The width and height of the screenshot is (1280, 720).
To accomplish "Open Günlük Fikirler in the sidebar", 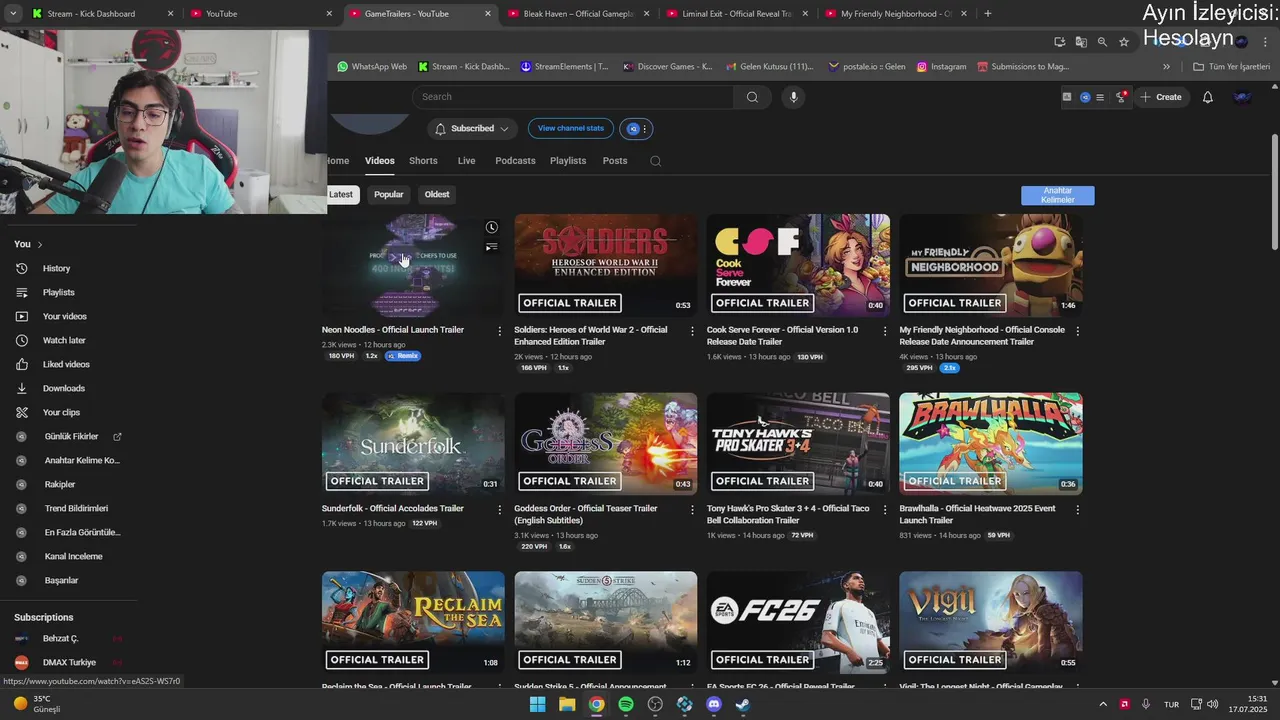I will (x=71, y=436).
